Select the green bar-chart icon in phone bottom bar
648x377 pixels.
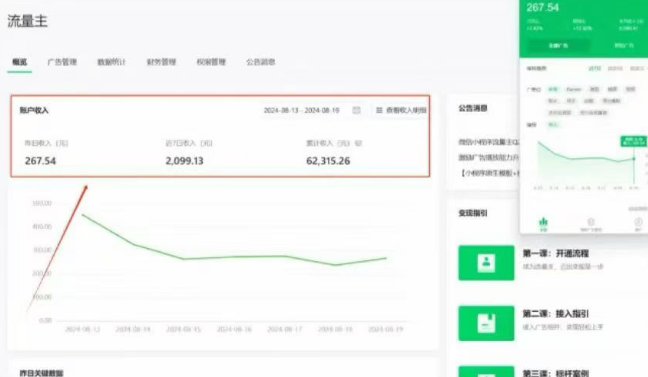pos(543,223)
